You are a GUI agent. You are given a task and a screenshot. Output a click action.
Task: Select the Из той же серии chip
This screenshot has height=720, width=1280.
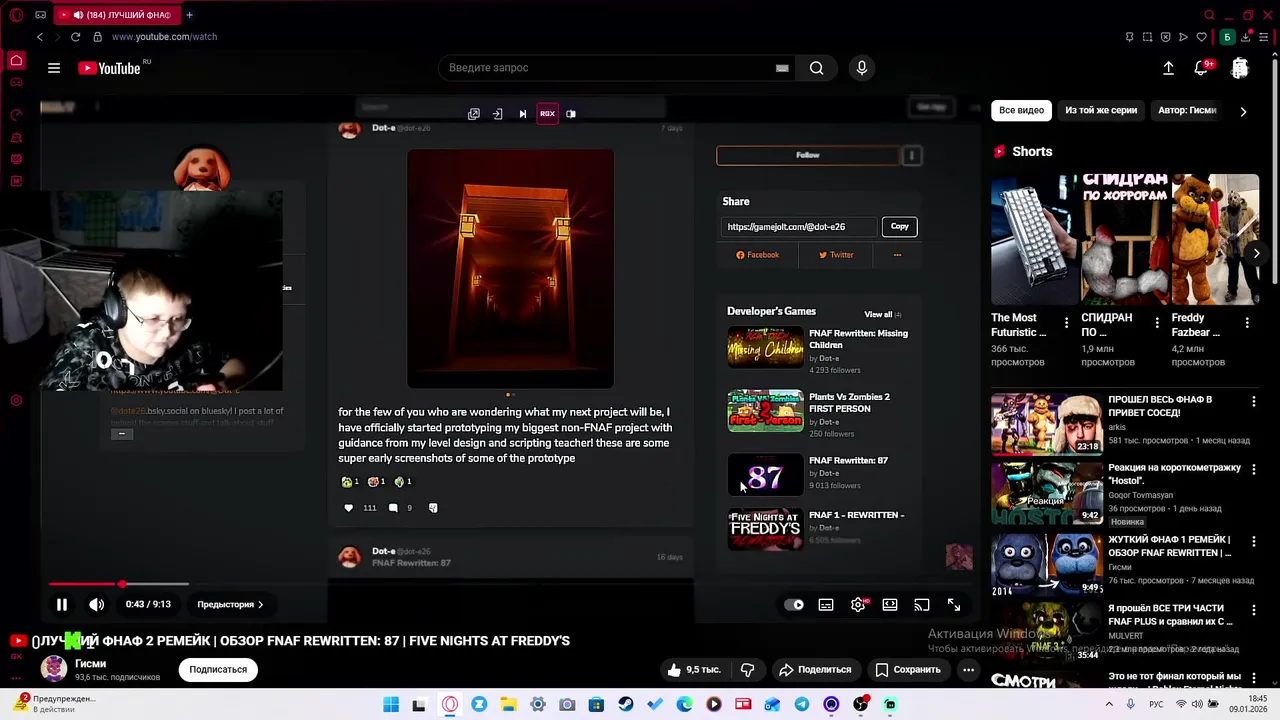(1101, 110)
